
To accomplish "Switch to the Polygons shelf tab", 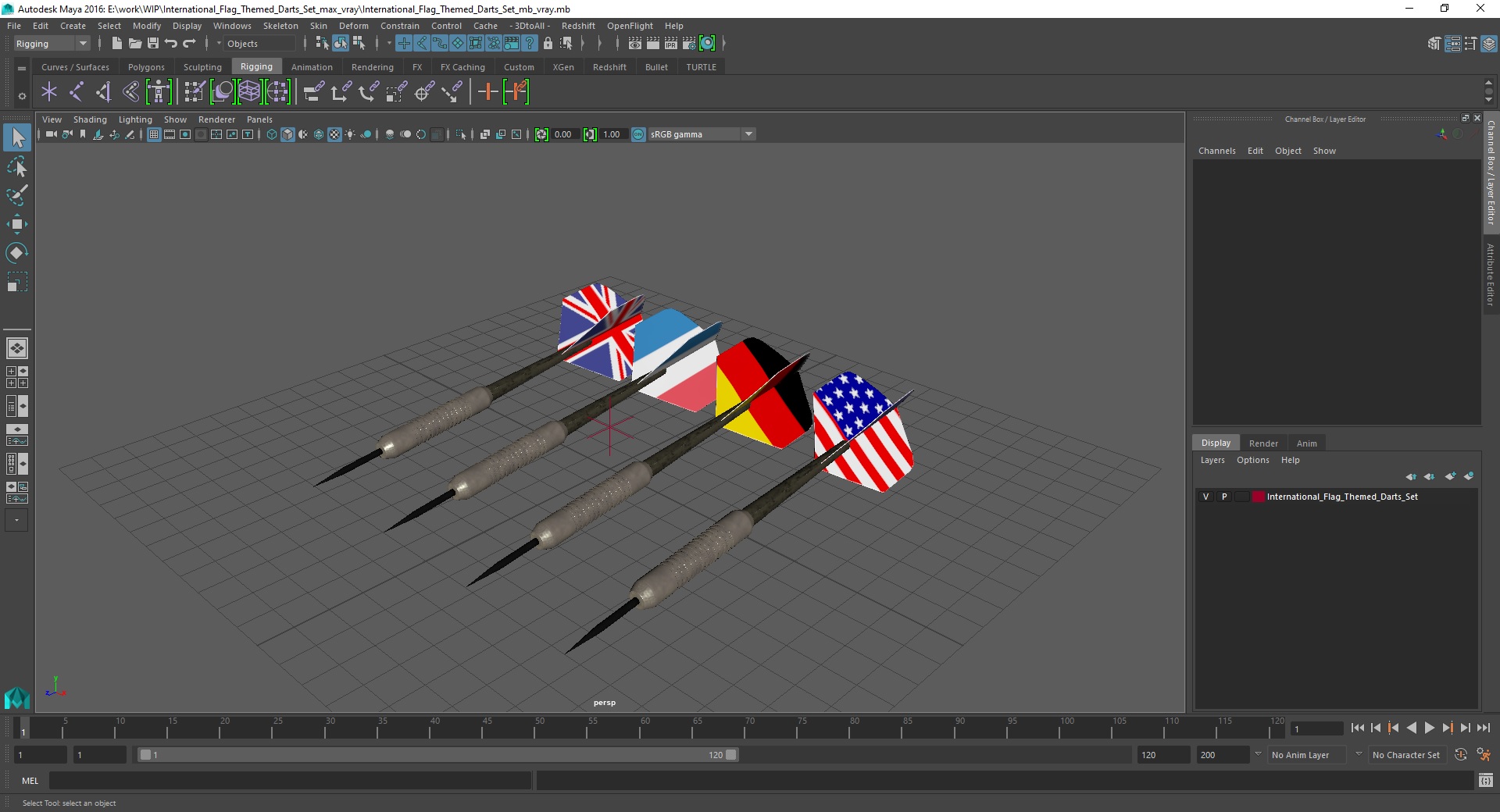I will [x=146, y=67].
